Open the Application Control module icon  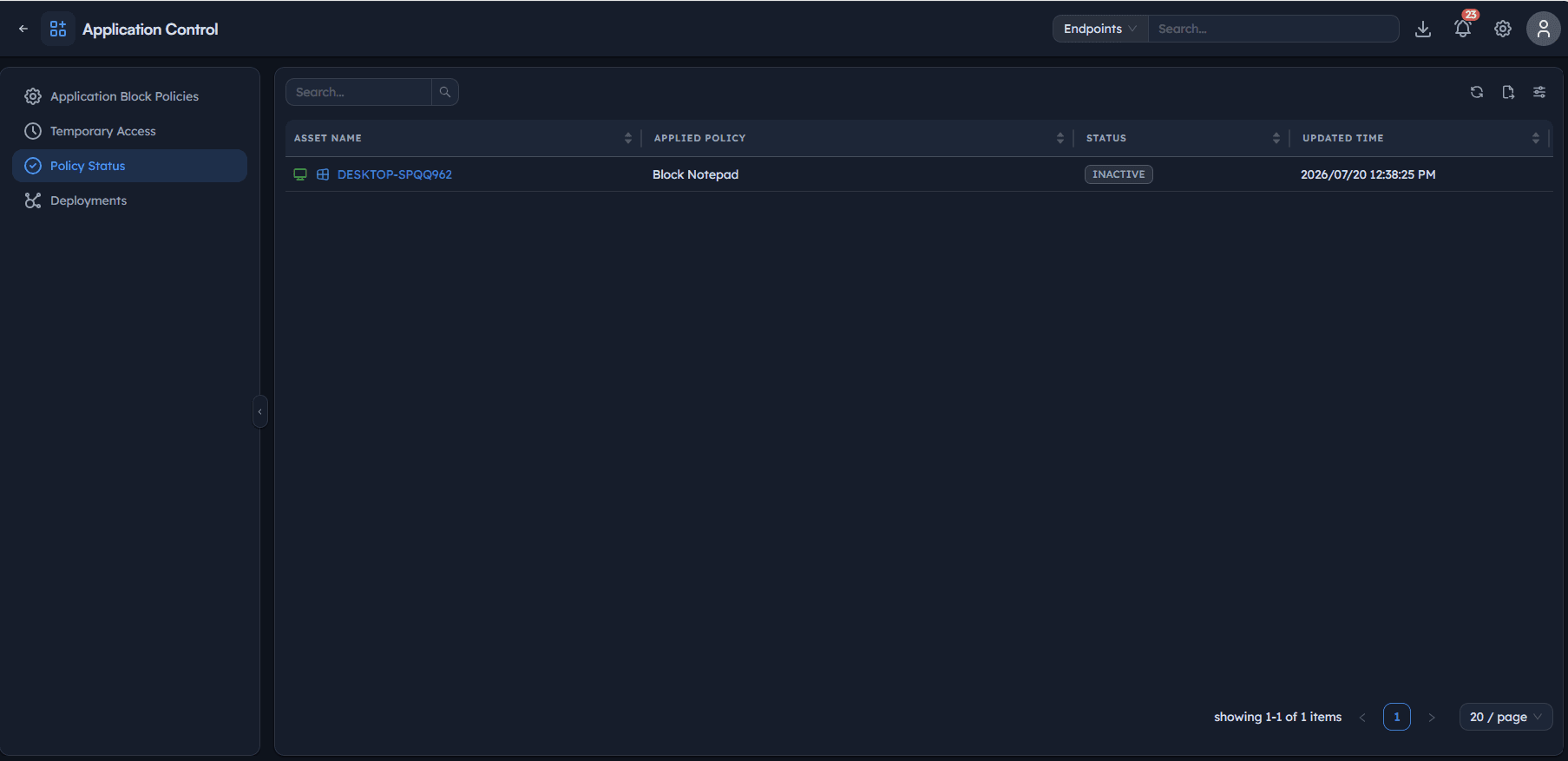pyautogui.click(x=58, y=29)
